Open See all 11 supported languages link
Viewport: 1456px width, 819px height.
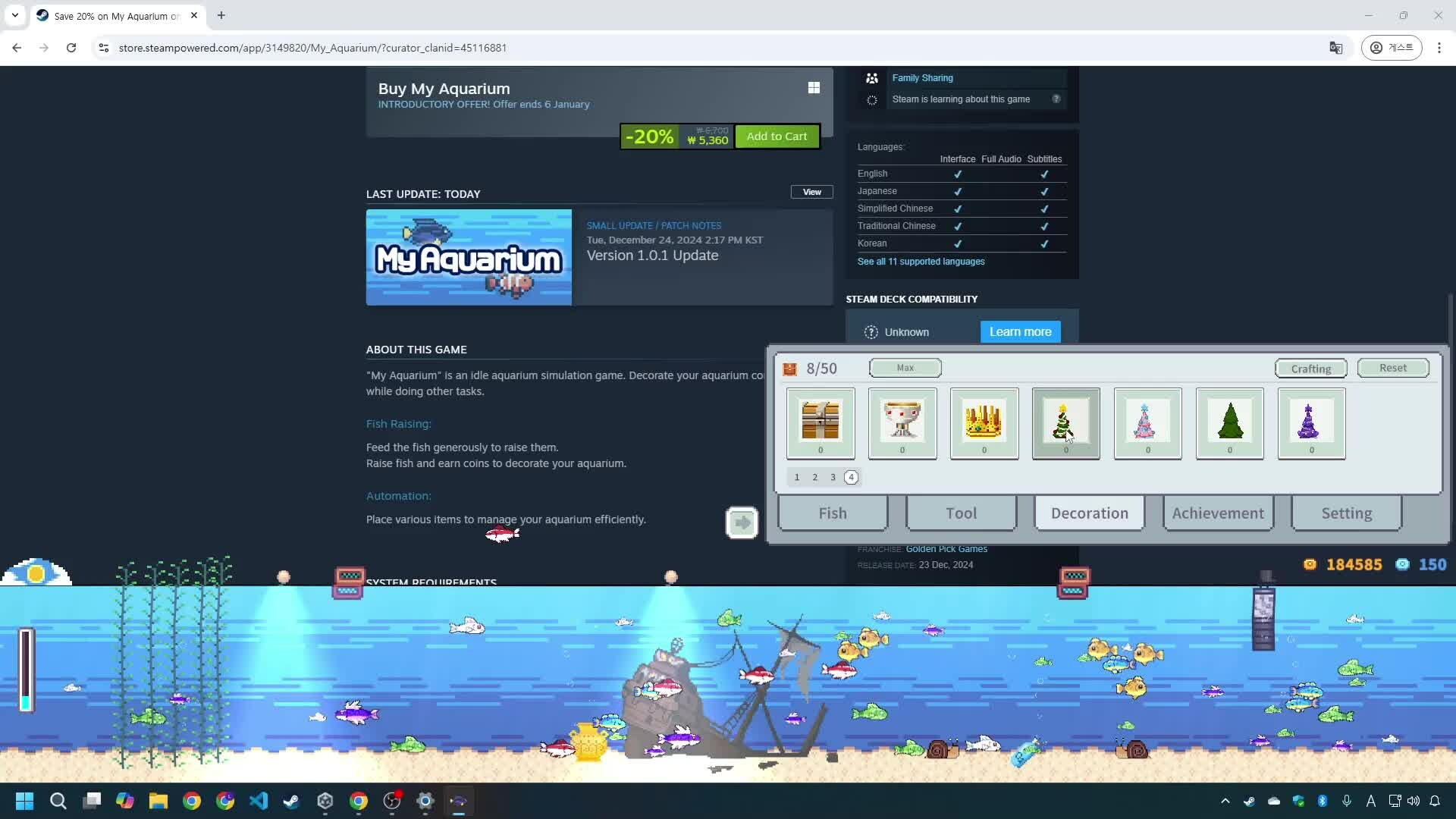tap(921, 262)
